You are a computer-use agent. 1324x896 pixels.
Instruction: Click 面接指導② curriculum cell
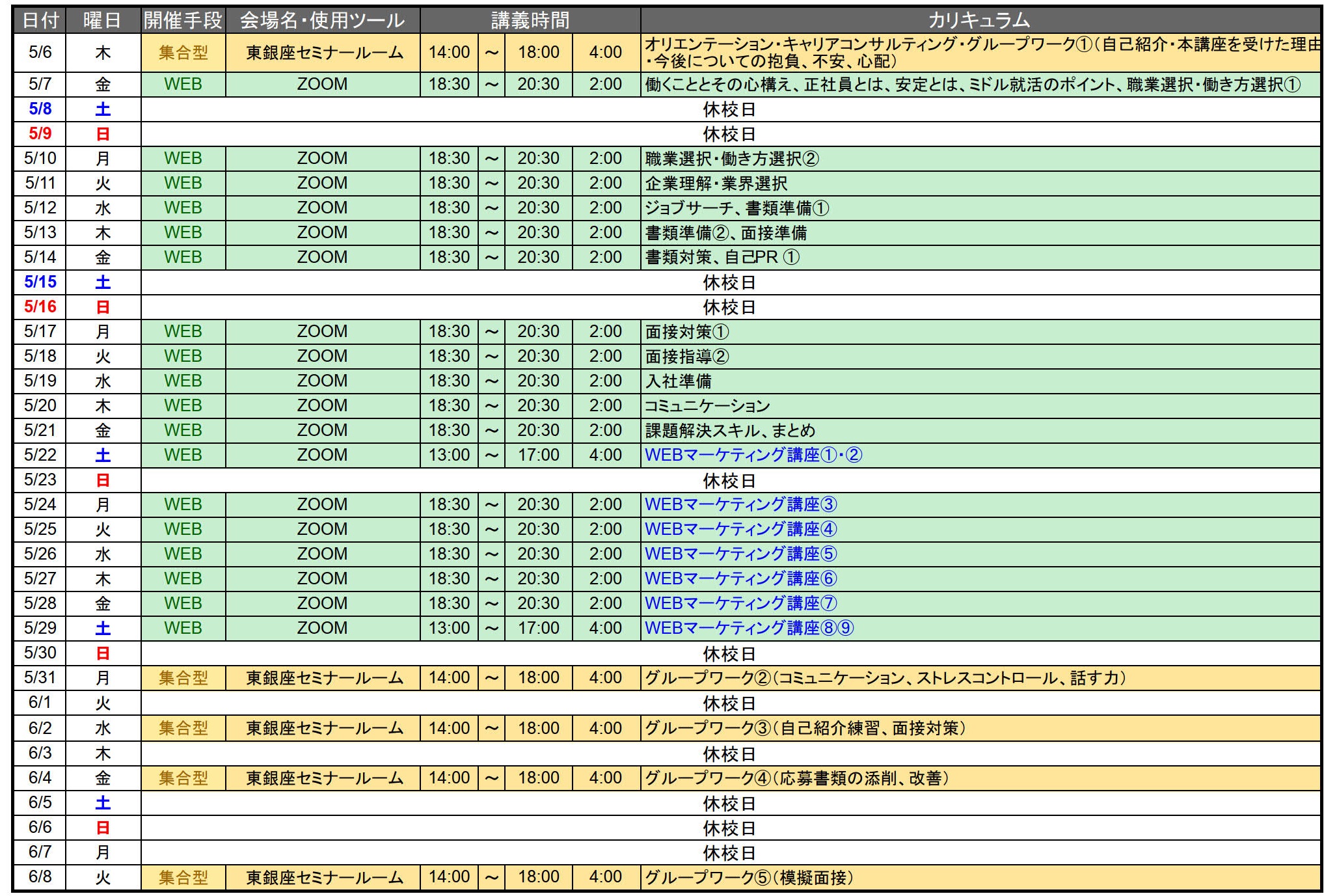pyautogui.click(x=980, y=357)
